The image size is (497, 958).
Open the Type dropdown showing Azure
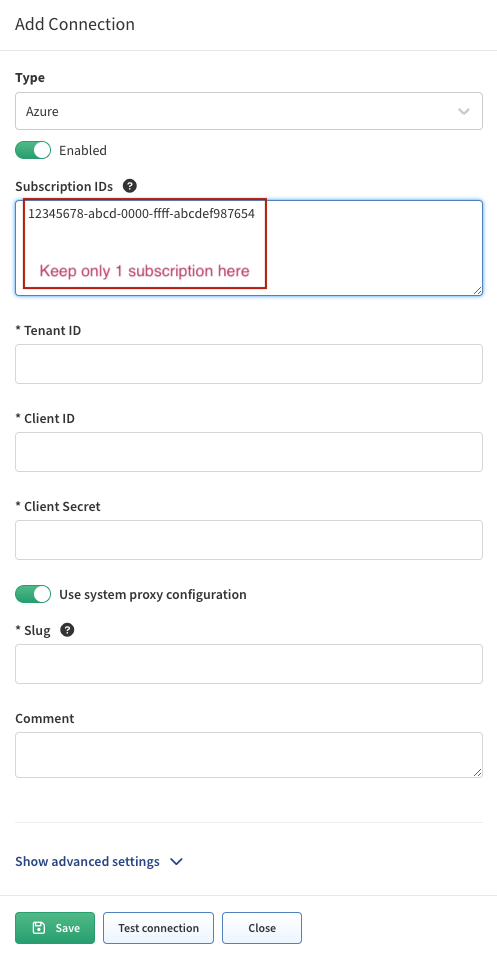coord(249,111)
